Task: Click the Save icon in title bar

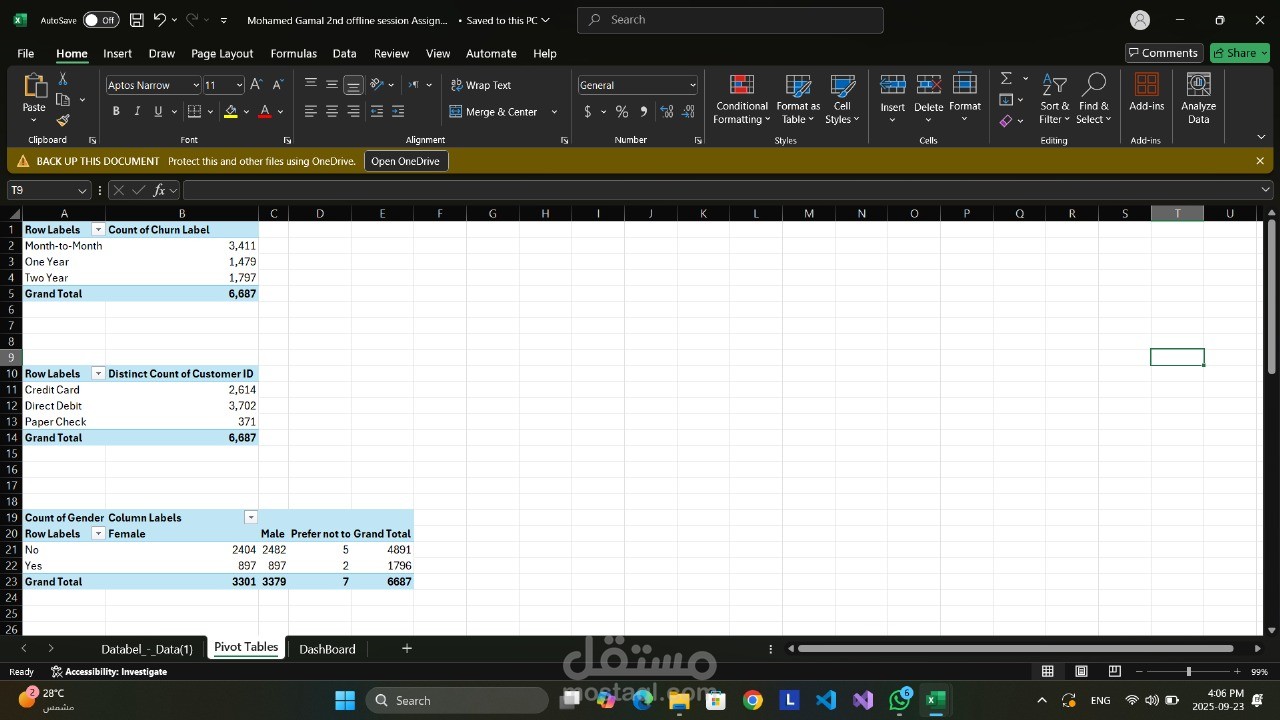Action: (136, 20)
